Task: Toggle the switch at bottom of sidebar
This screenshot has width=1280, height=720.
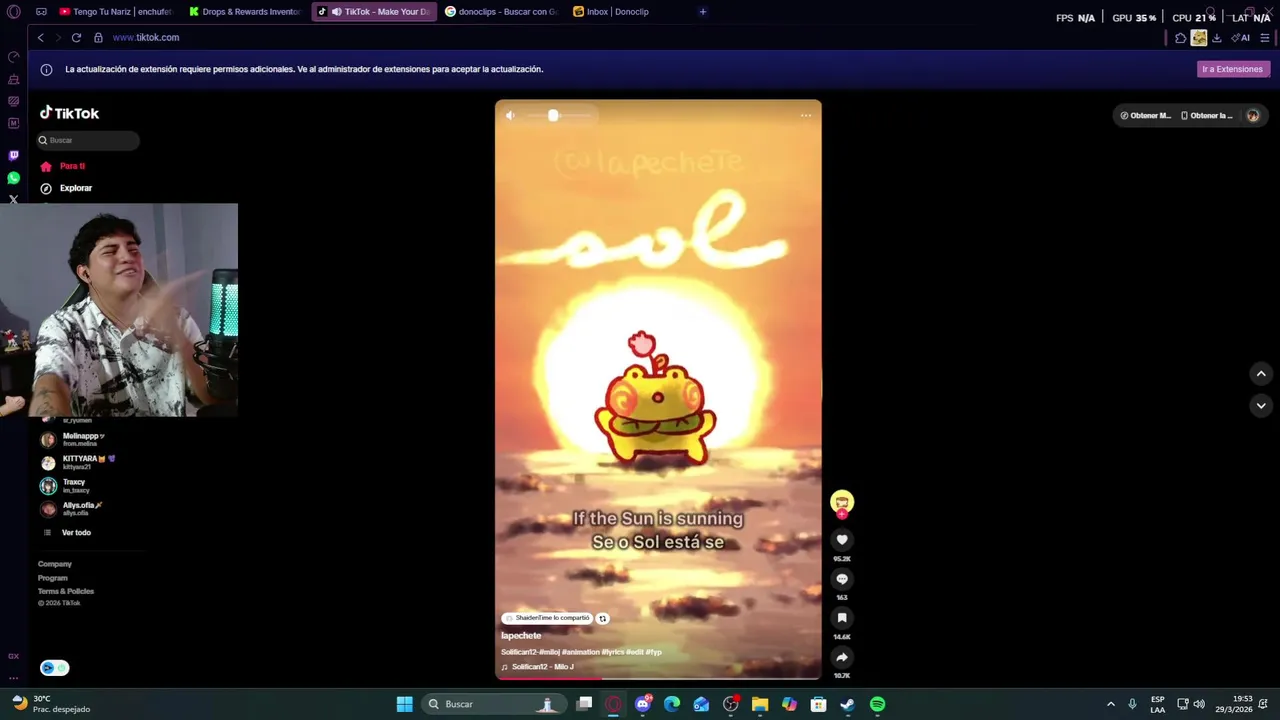Action: 54,668
